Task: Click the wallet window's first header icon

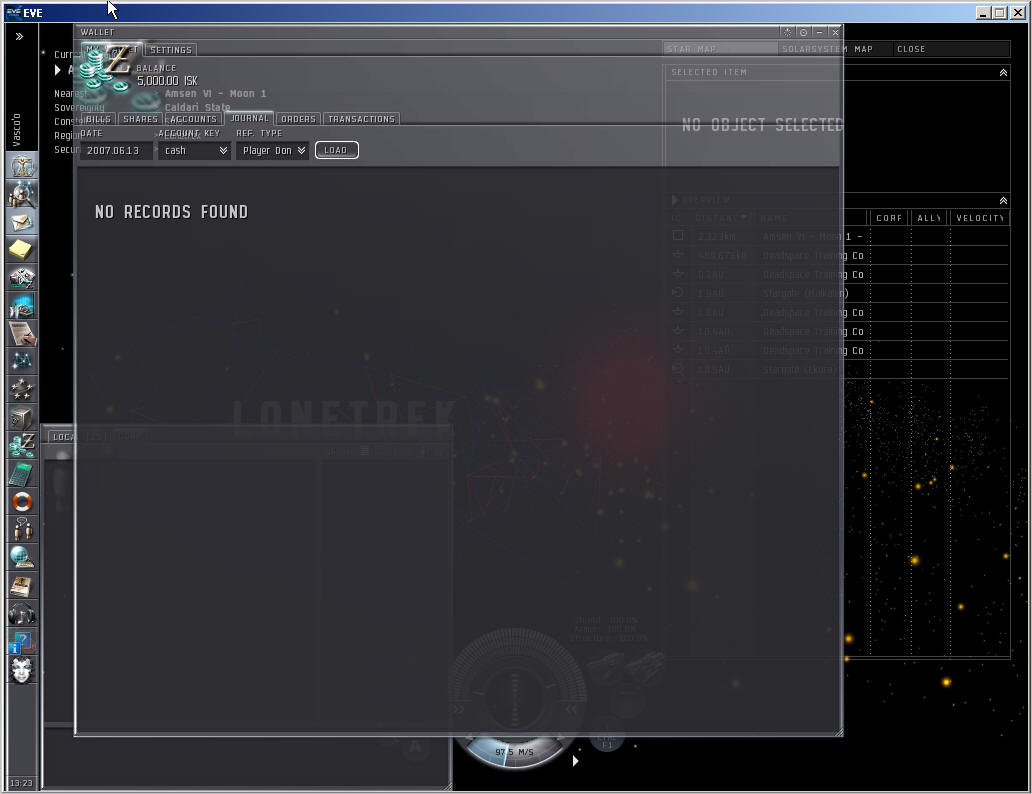Action: coord(787,32)
